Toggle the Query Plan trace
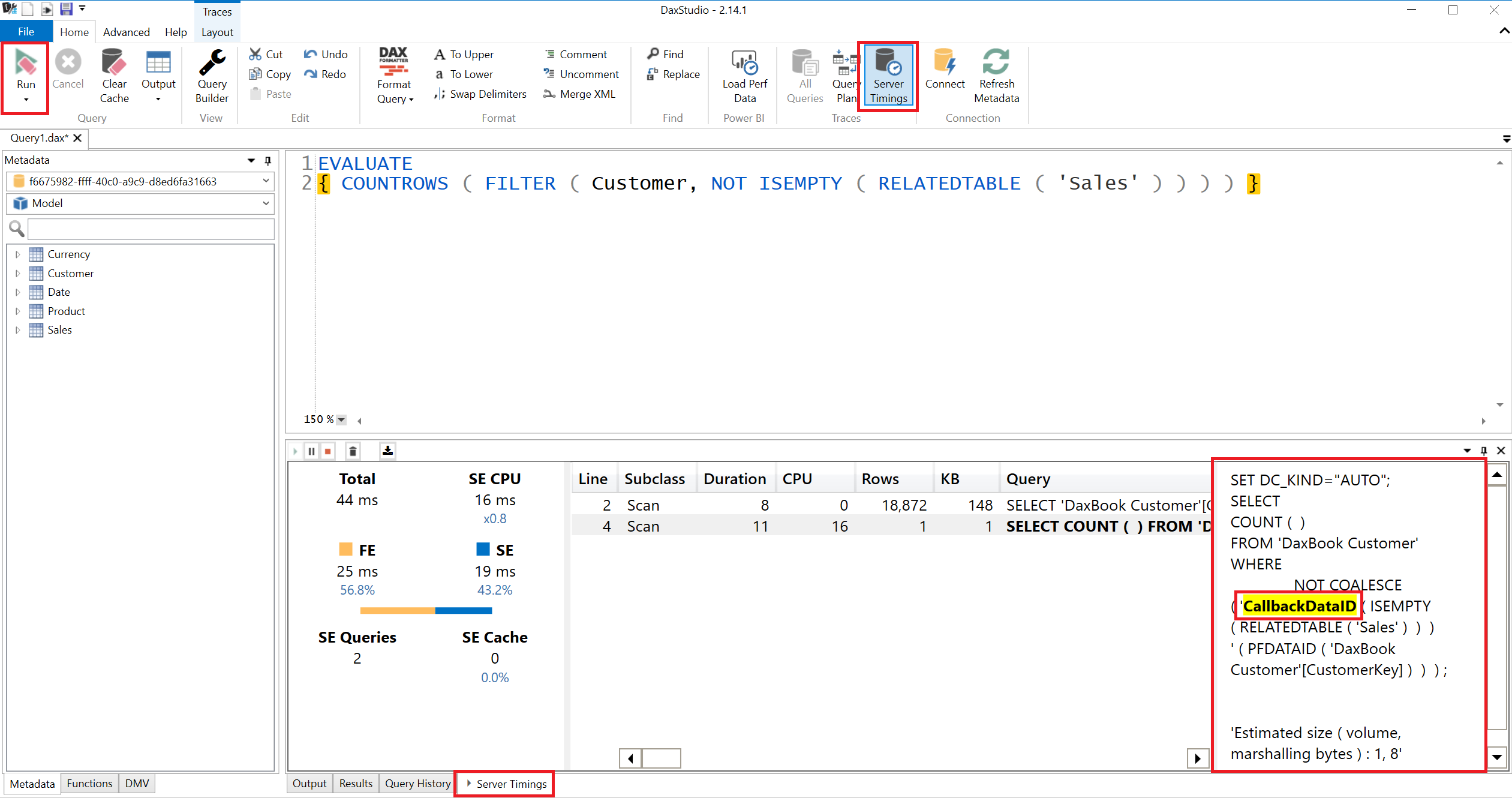 846,76
